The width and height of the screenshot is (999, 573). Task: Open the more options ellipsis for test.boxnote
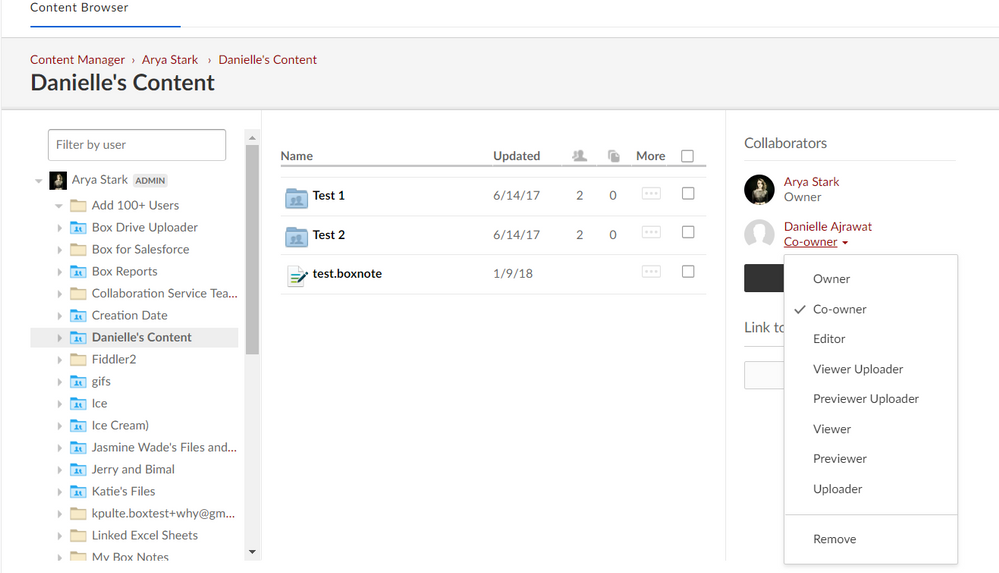651,272
